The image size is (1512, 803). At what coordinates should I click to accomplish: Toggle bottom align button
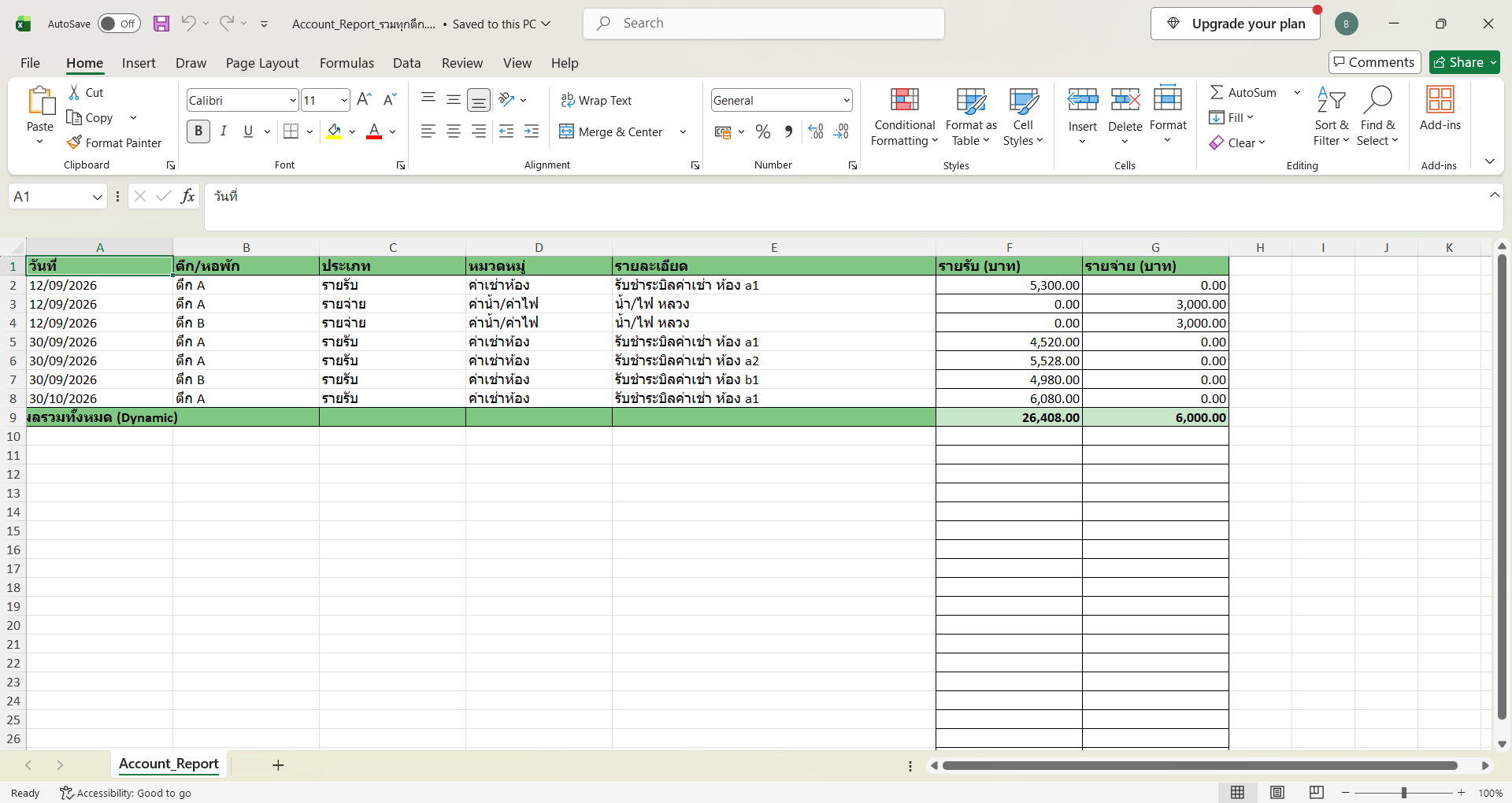tap(479, 99)
